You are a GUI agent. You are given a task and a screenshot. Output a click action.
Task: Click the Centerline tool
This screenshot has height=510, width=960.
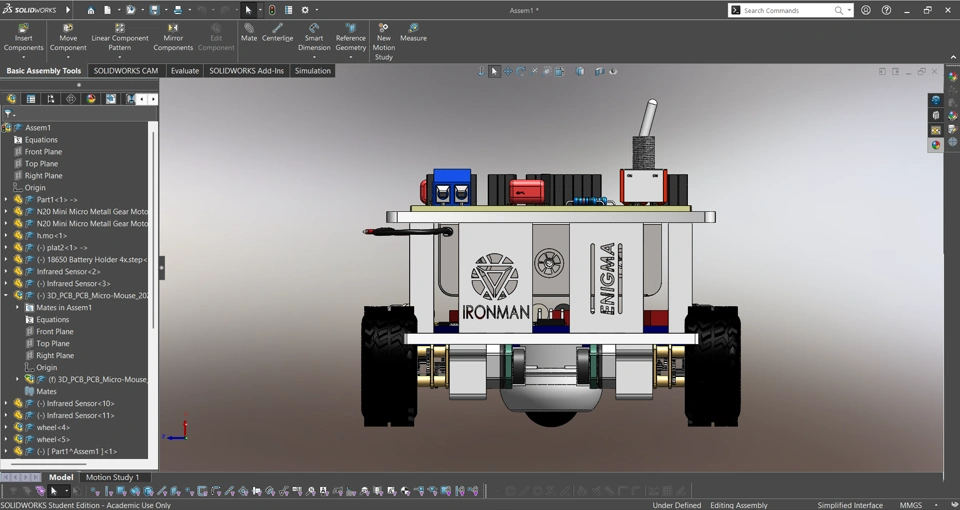(x=278, y=32)
